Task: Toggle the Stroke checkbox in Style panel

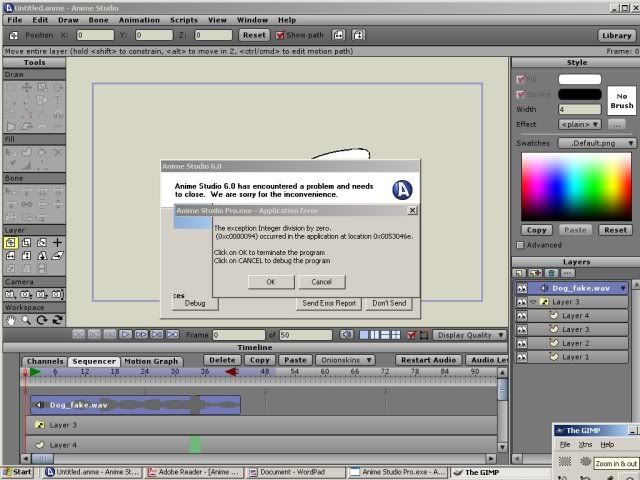Action: (520, 94)
